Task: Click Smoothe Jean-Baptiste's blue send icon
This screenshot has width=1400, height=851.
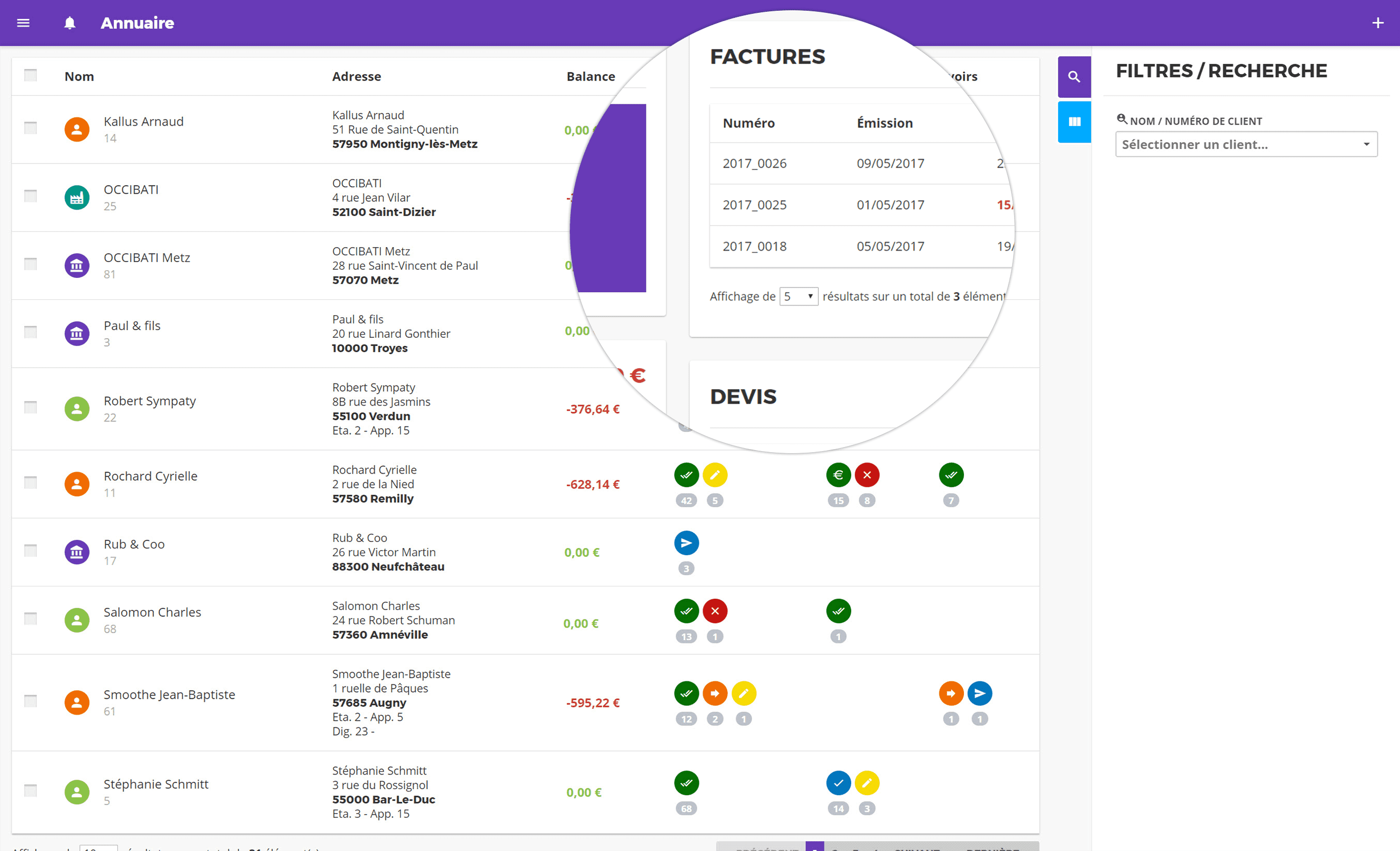Action: click(x=980, y=694)
